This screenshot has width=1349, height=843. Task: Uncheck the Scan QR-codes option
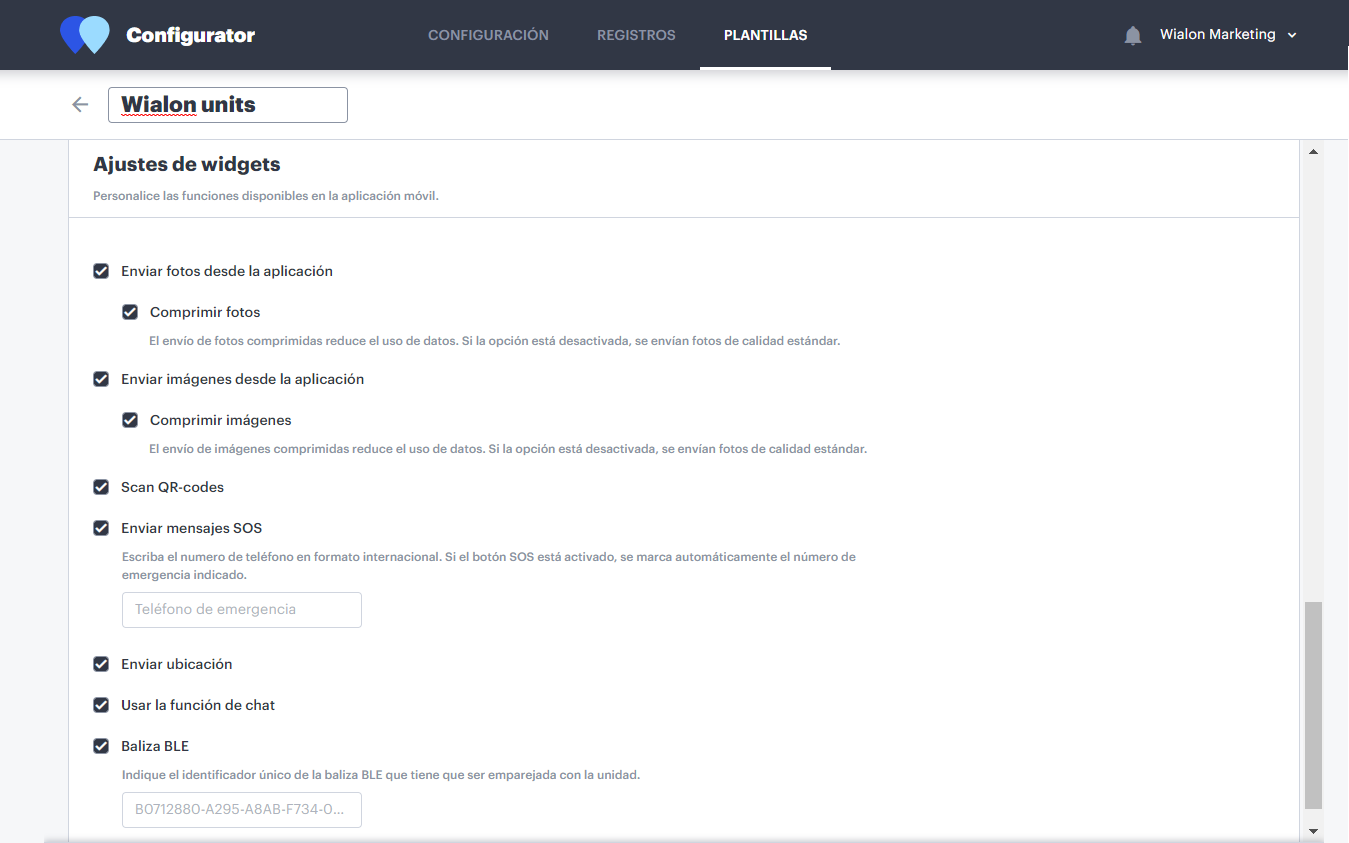click(101, 487)
